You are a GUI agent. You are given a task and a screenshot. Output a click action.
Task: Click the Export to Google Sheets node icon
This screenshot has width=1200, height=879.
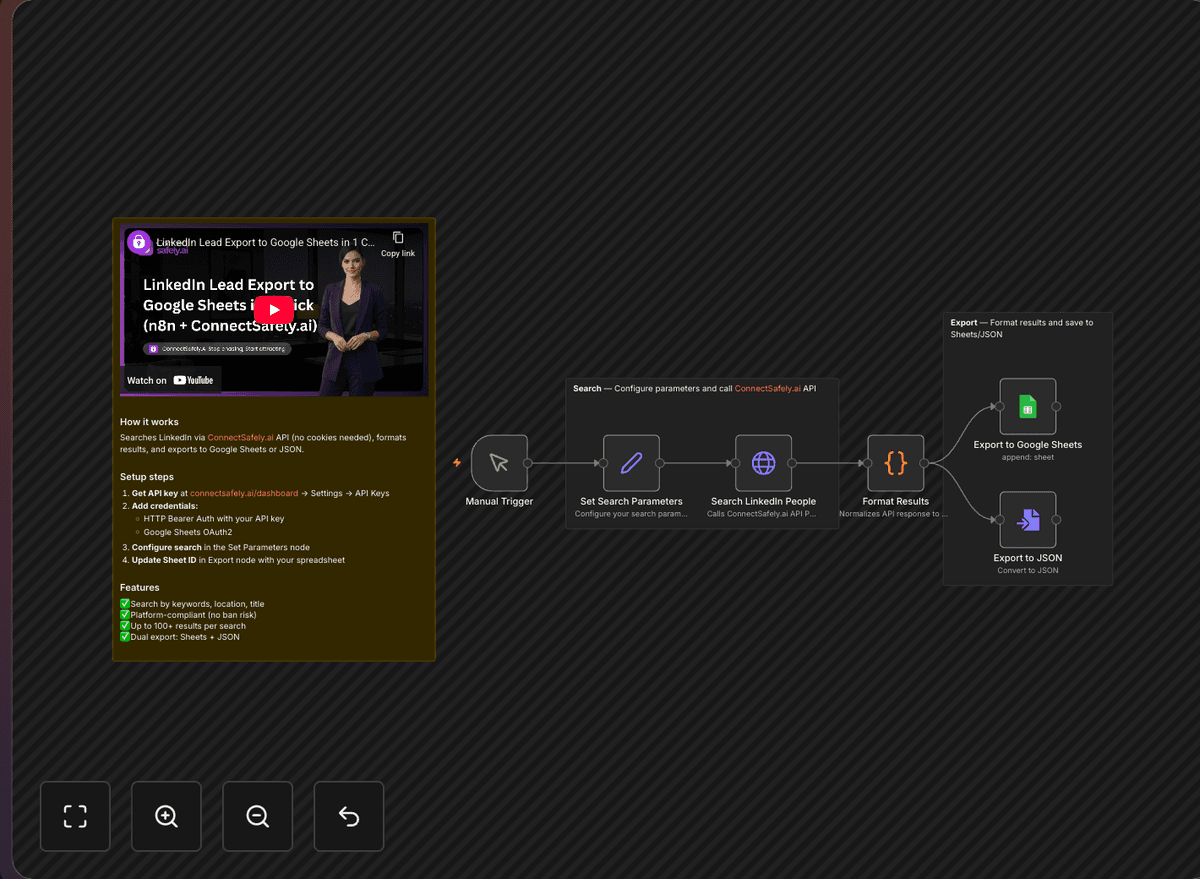coord(1027,406)
